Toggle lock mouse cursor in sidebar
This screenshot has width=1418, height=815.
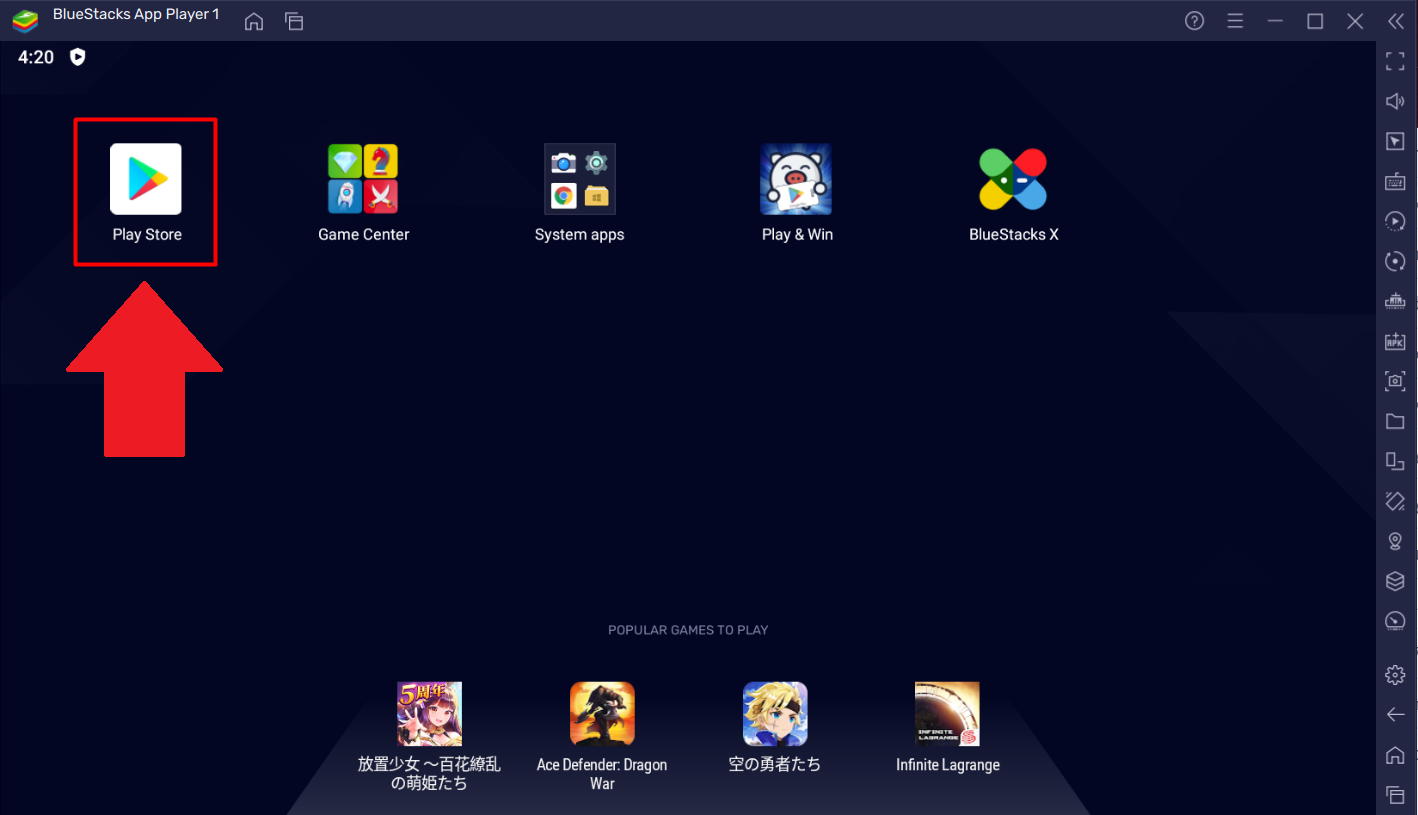point(1395,142)
